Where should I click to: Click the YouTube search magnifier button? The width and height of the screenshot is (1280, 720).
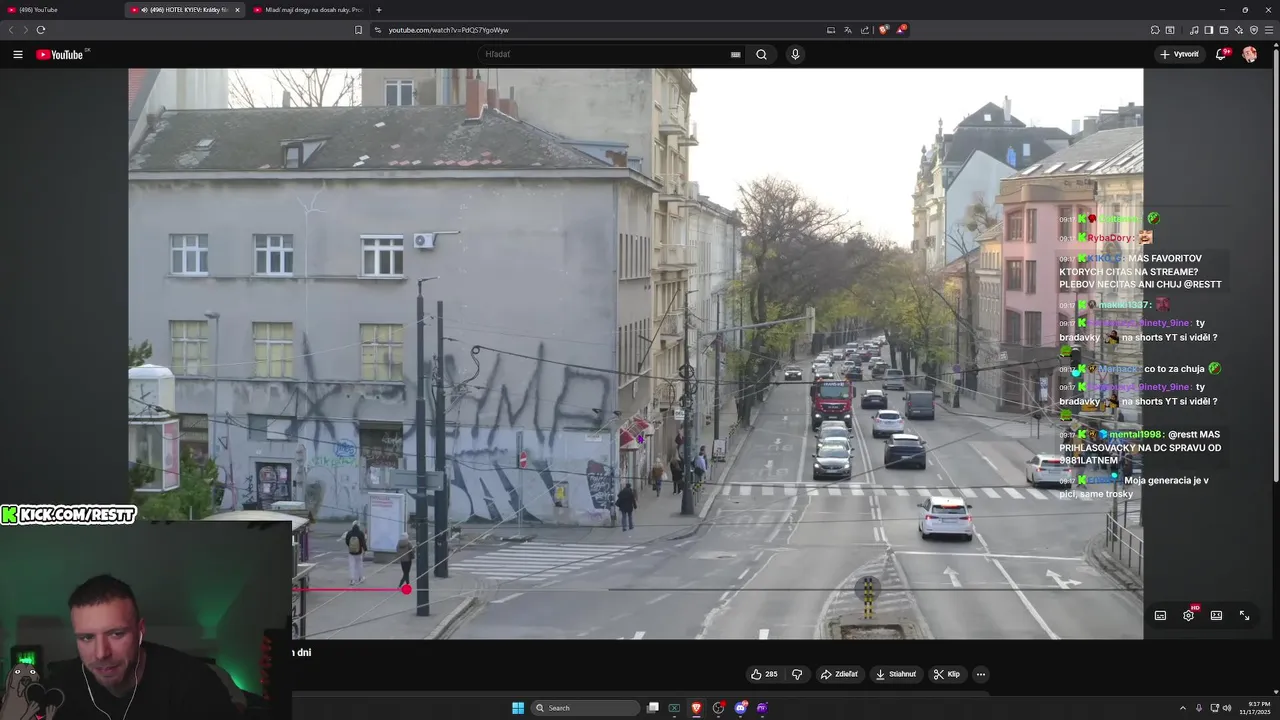761,54
